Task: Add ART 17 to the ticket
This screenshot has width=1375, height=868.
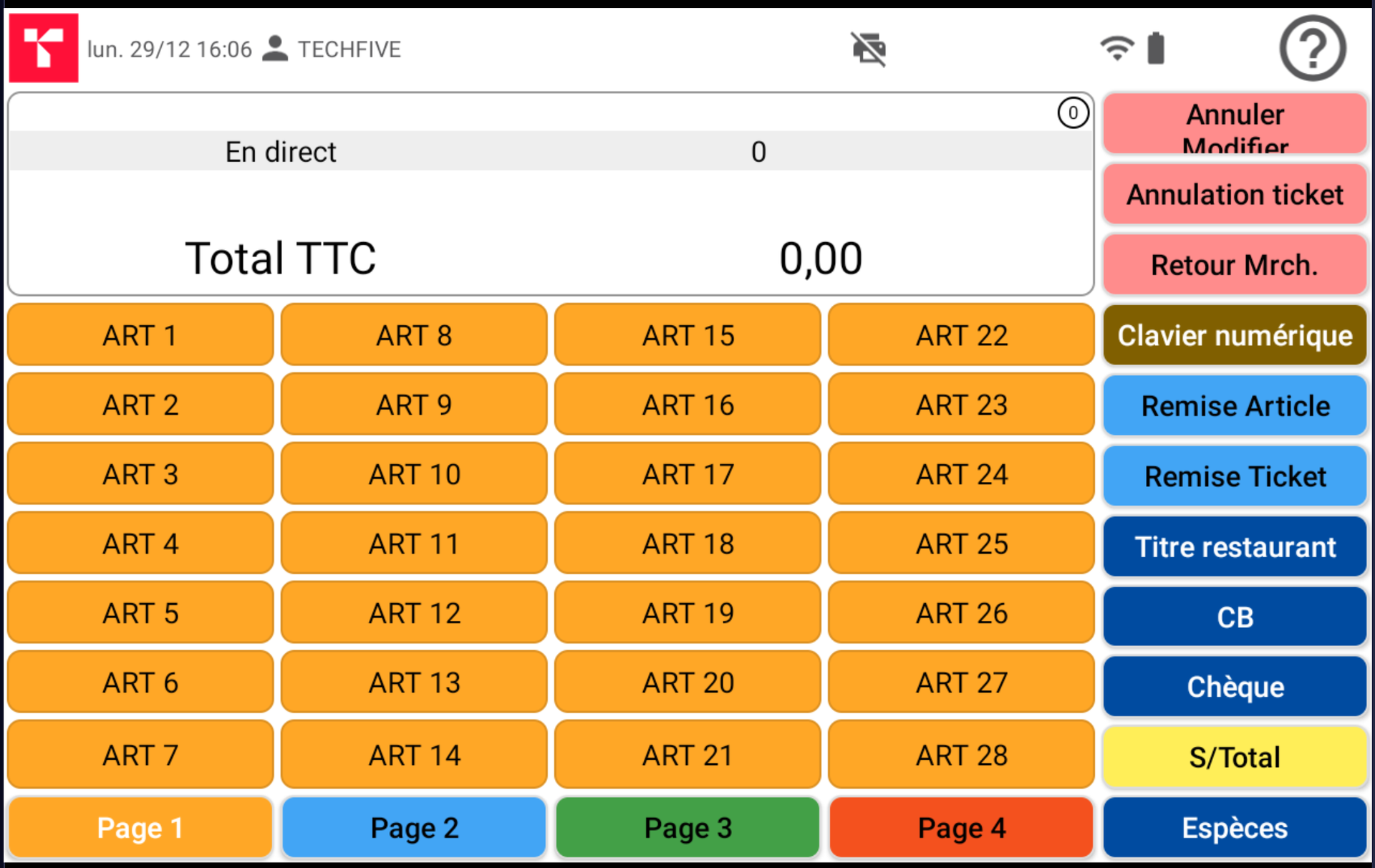Action: coord(687,474)
